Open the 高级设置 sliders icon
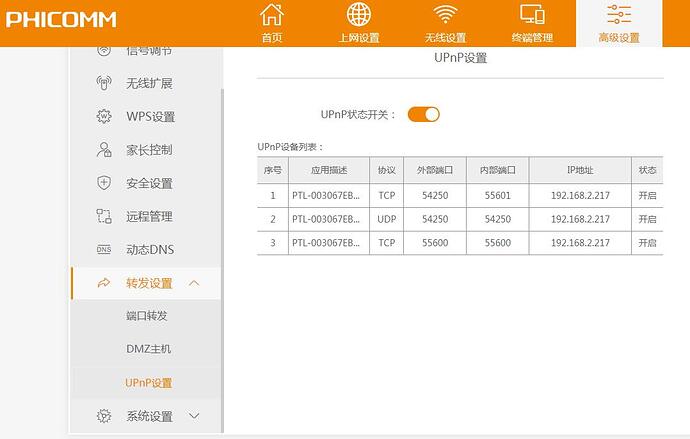Screen dimensions: 690x439 (619, 14)
